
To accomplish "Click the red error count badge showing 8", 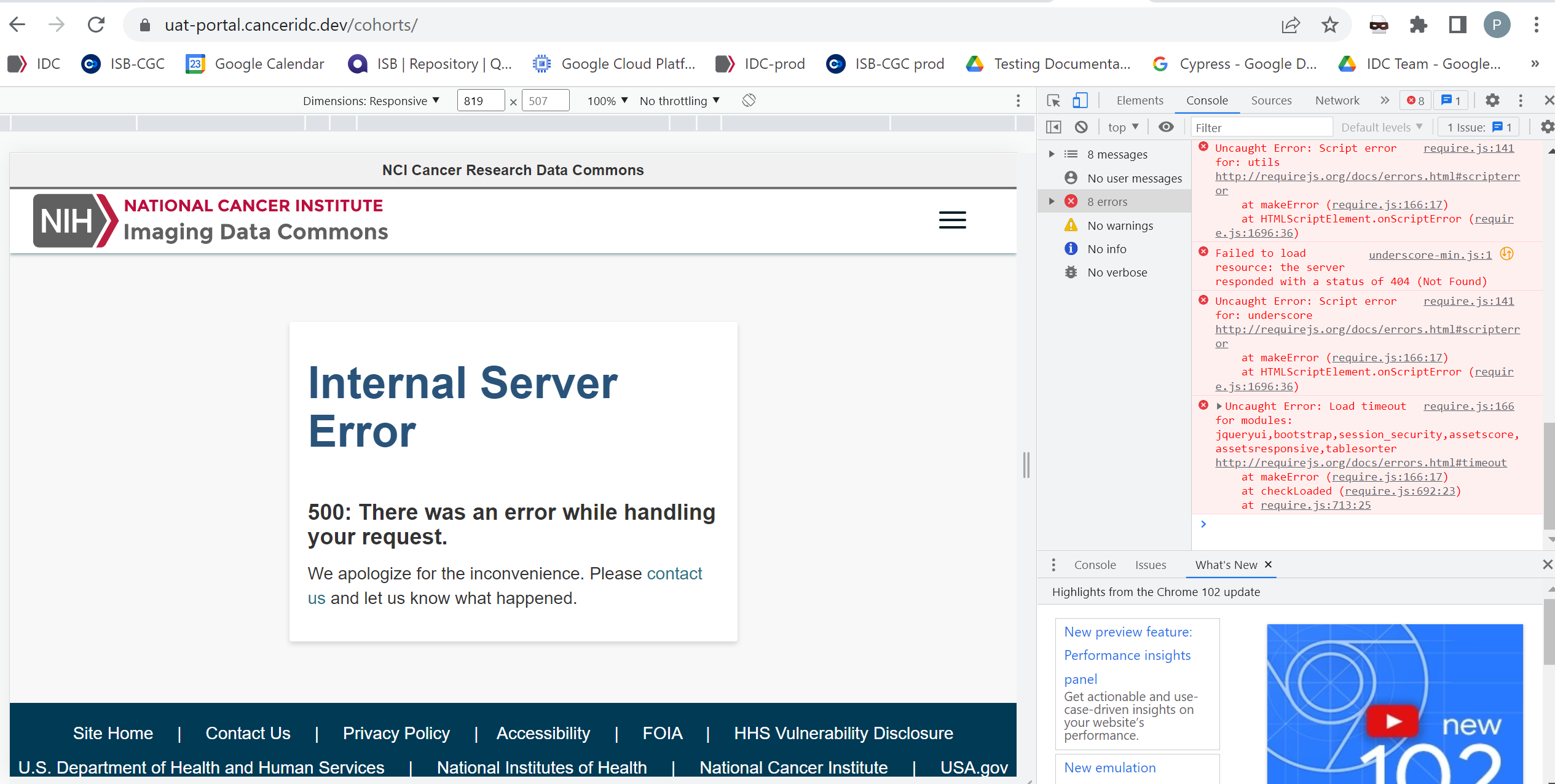I will [1415, 100].
